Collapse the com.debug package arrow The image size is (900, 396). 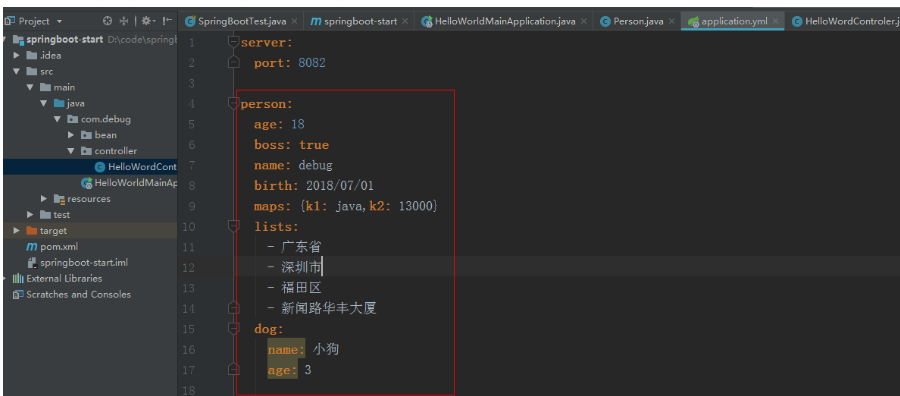57,119
